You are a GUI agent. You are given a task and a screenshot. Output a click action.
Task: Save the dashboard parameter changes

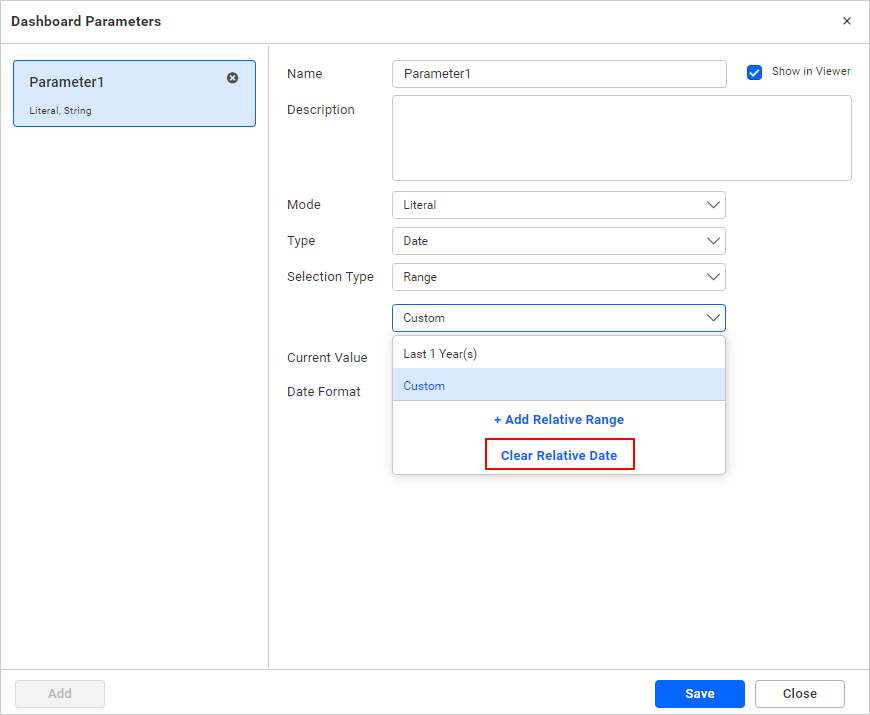pyautogui.click(x=699, y=693)
